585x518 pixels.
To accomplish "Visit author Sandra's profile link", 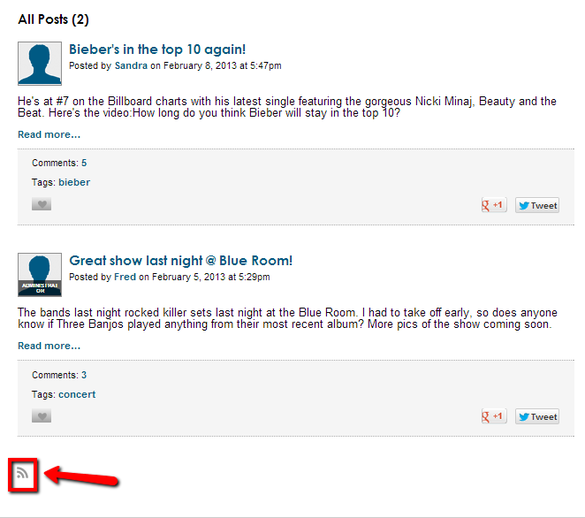I will [131, 66].
